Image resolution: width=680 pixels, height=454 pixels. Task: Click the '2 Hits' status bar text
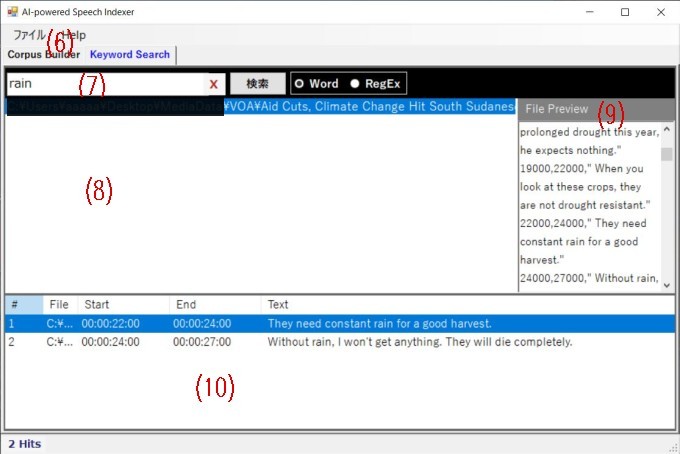pos(25,444)
